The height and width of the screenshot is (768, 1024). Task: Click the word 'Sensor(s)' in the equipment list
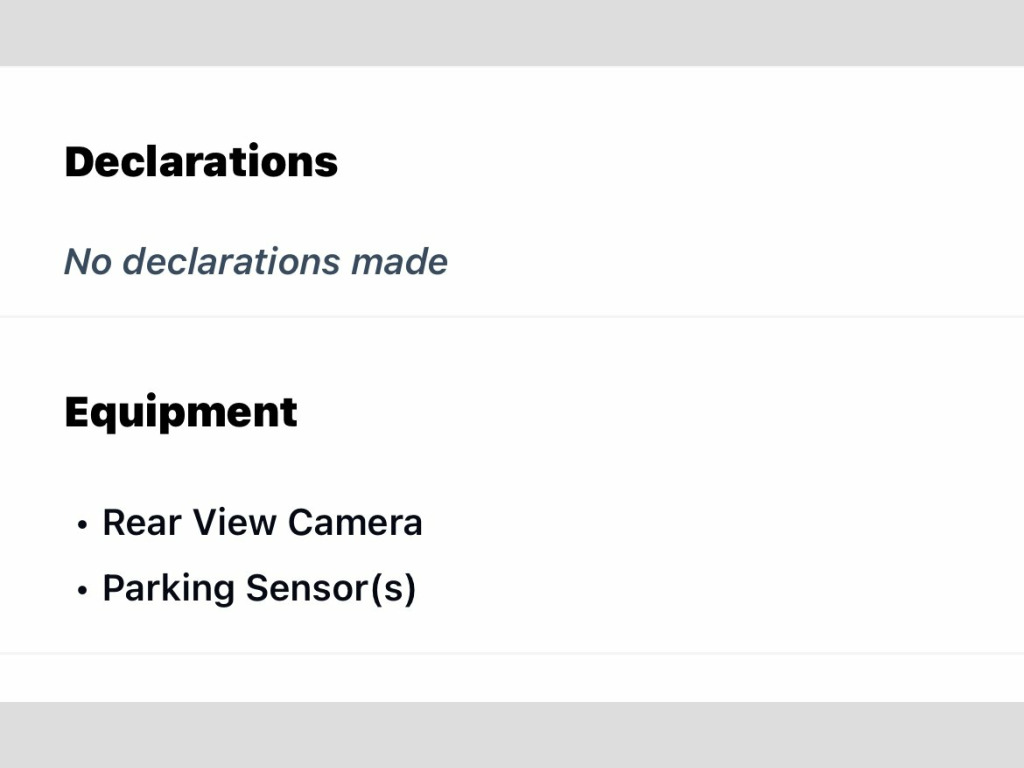point(330,588)
